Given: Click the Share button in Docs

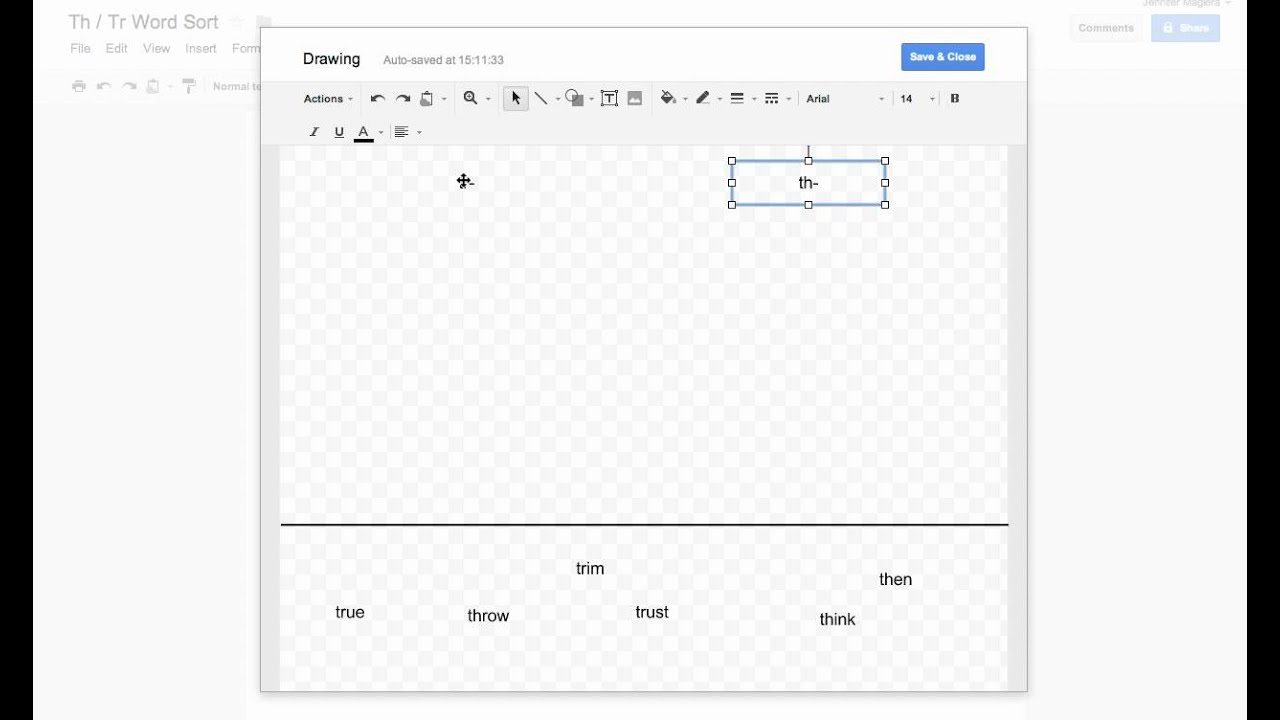Looking at the screenshot, I should pos(1185,28).
